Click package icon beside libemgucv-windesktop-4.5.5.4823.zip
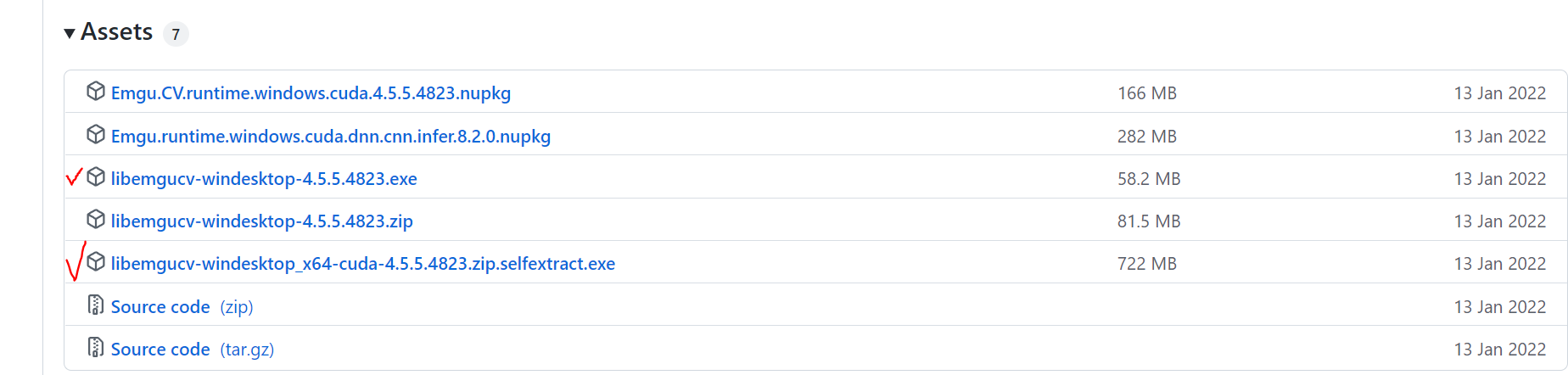 coord(96,220)
